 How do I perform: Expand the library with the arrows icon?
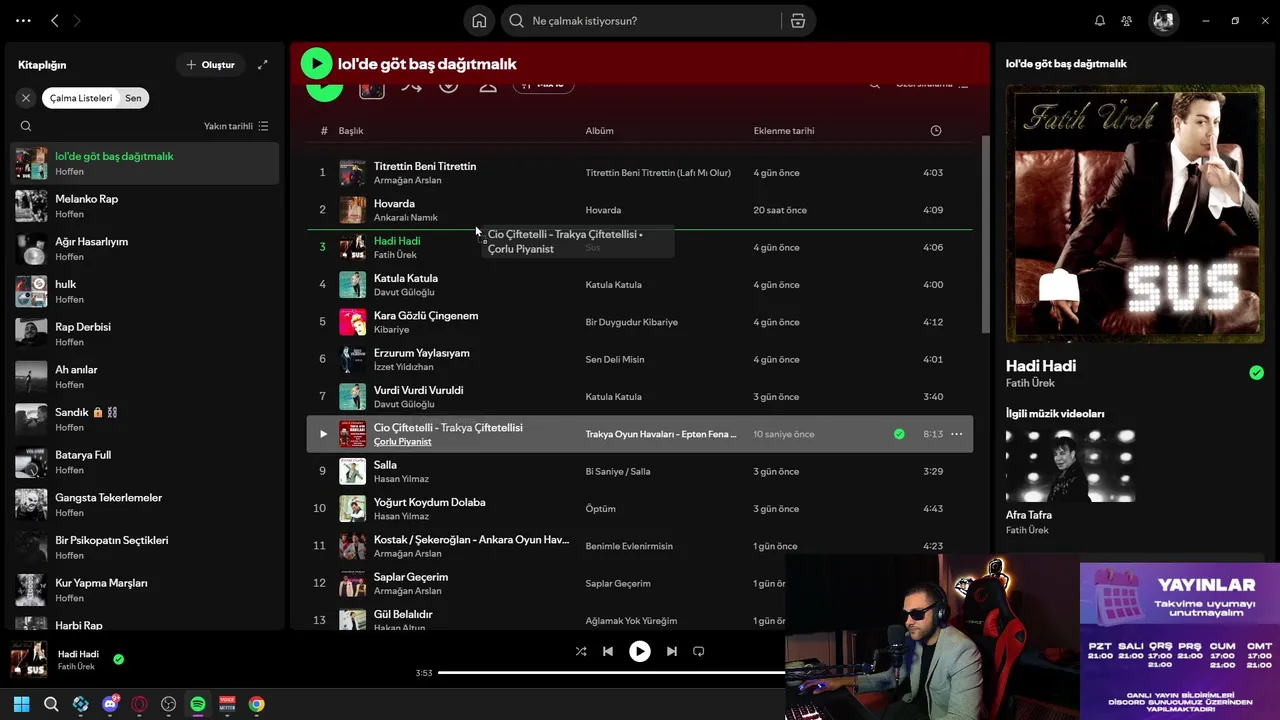(262, 65)
